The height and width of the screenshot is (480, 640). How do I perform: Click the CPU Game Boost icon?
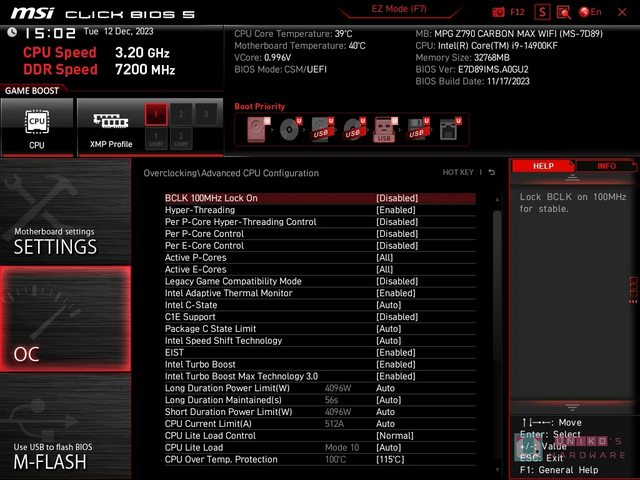[36, 127]
